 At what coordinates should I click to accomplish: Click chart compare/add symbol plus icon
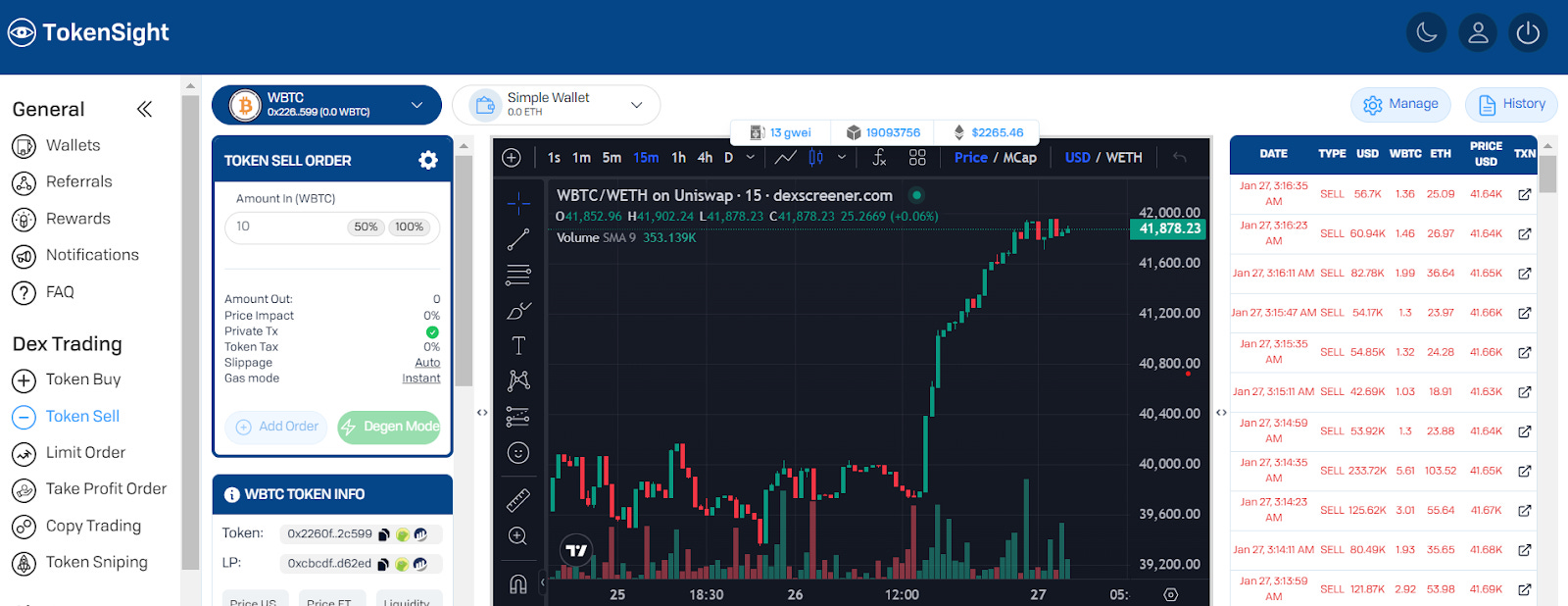pyautogui.click(x=512, y=157)
